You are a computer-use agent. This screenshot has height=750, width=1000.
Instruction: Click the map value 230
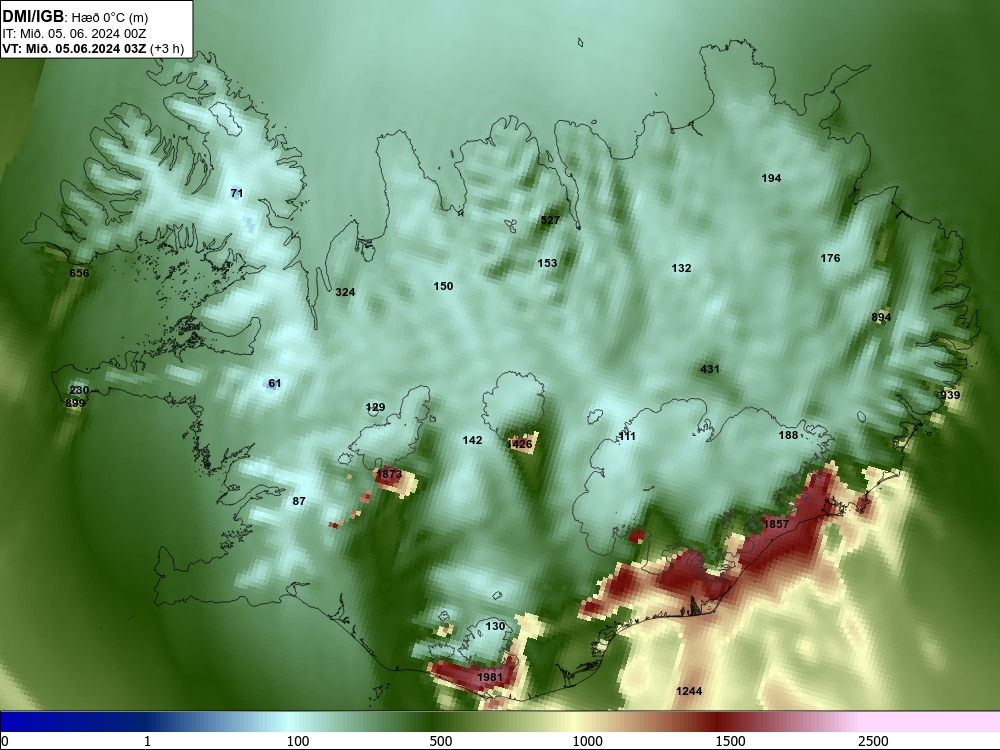[x=79, y=390]
